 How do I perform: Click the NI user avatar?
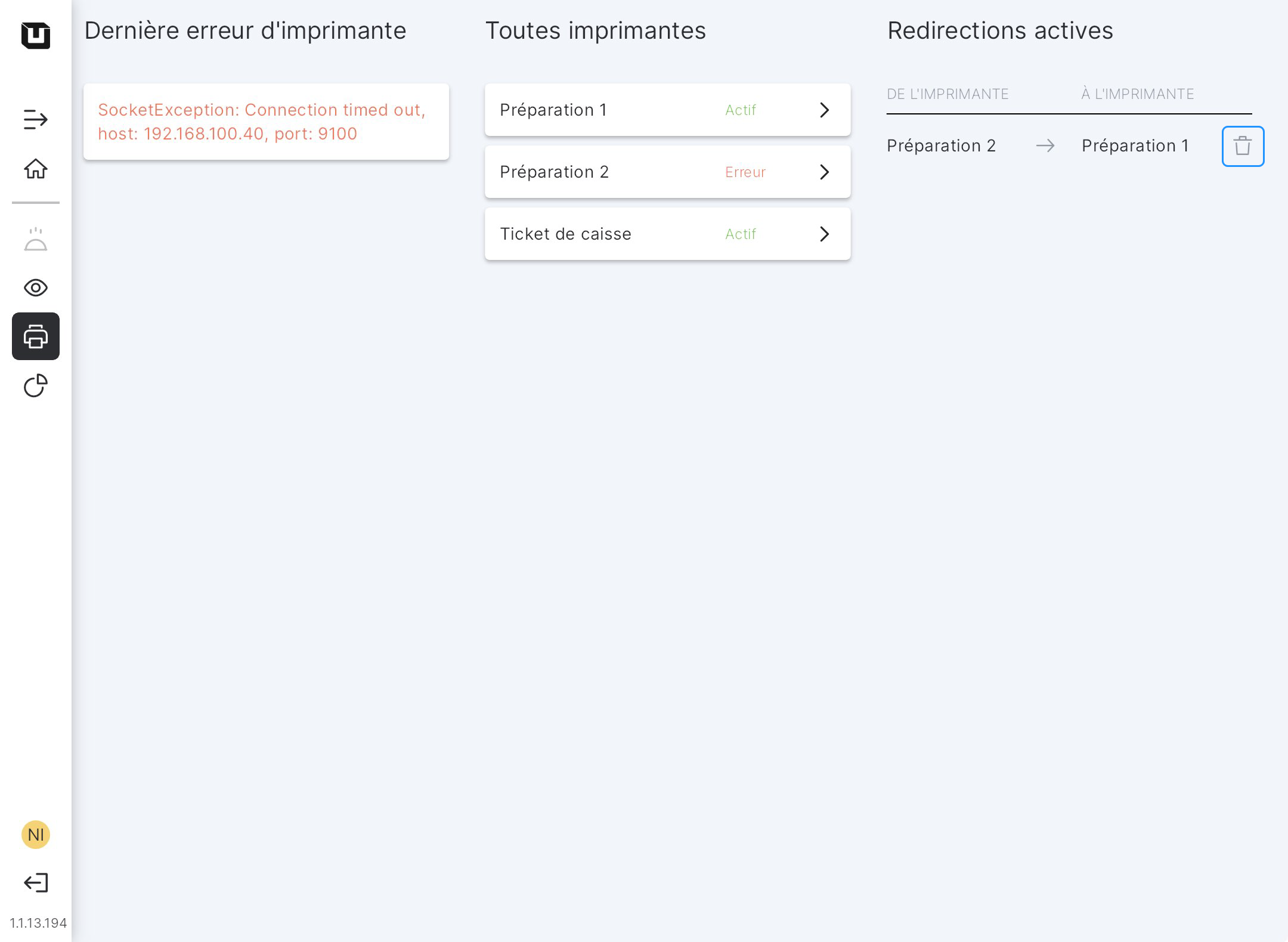click(x=36, y=834)
